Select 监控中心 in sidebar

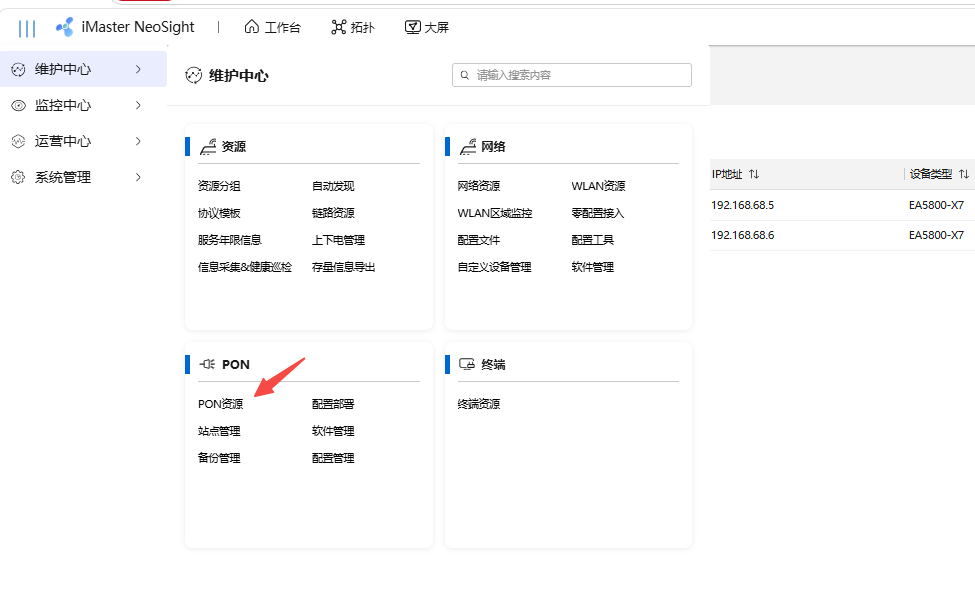pyautogui.click(x=83, y=106)
